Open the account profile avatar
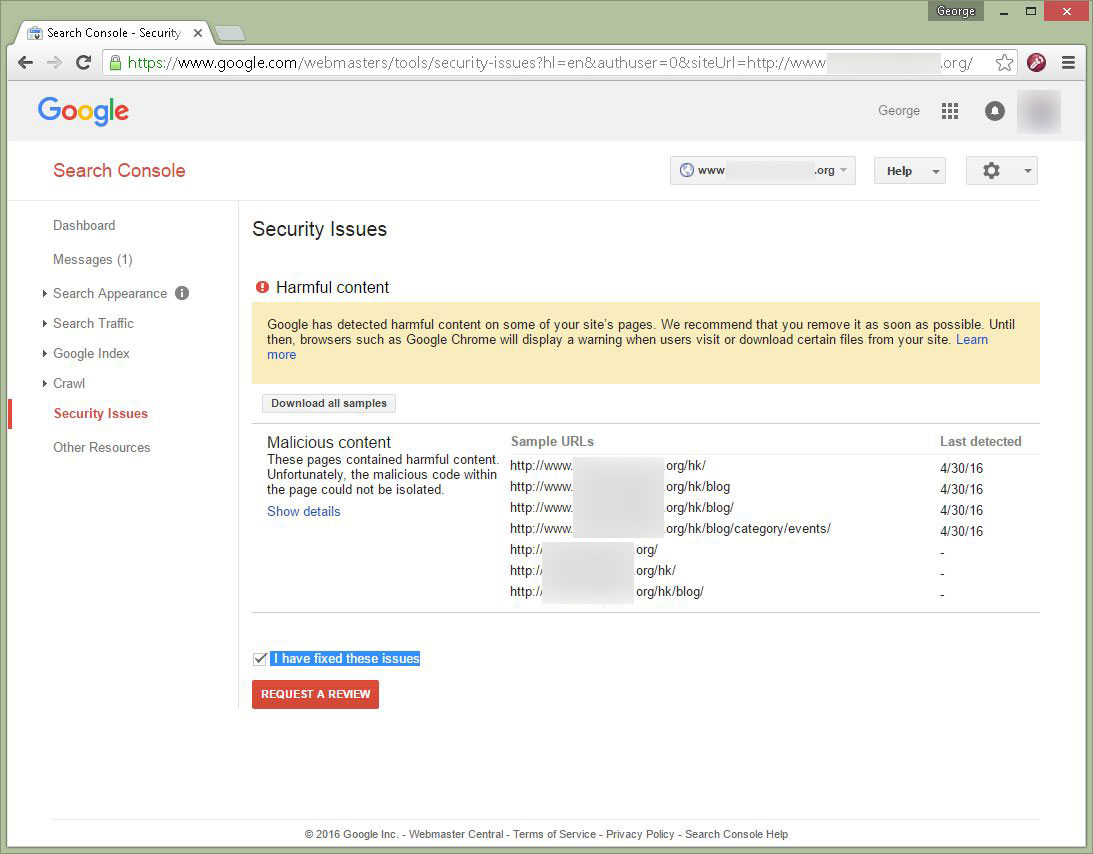Image resolution: width=1093 pixels, height=854 pixels. click(x=1039, y=112)
